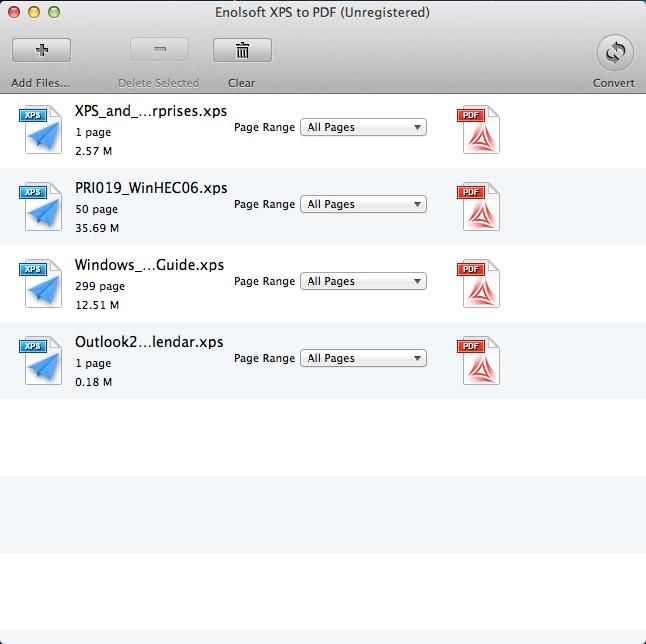This screenshot has width=646, height=644.
Task: Minimize window with yellow button
Action: click(34, 12)
